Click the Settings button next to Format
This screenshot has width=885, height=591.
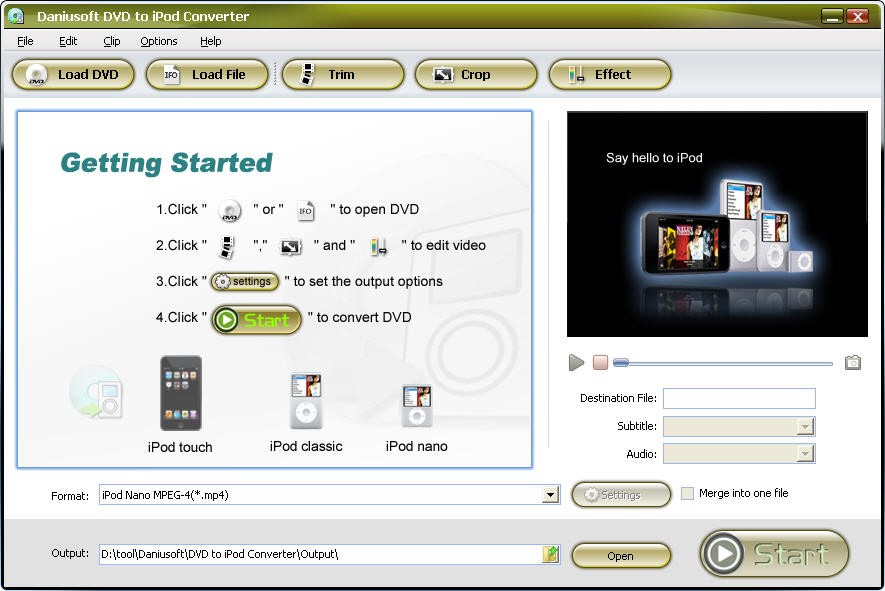(x=621, y=495)
